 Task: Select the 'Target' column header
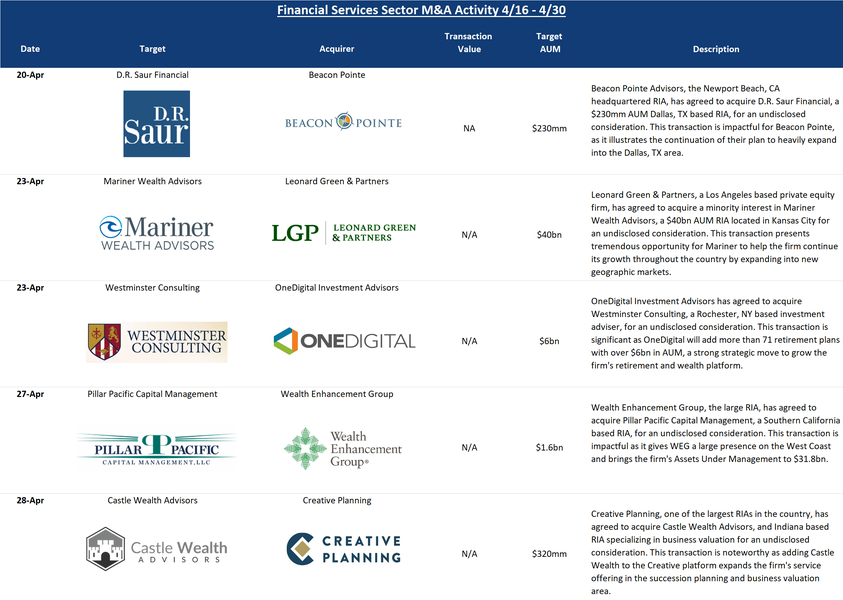(152, 49)
